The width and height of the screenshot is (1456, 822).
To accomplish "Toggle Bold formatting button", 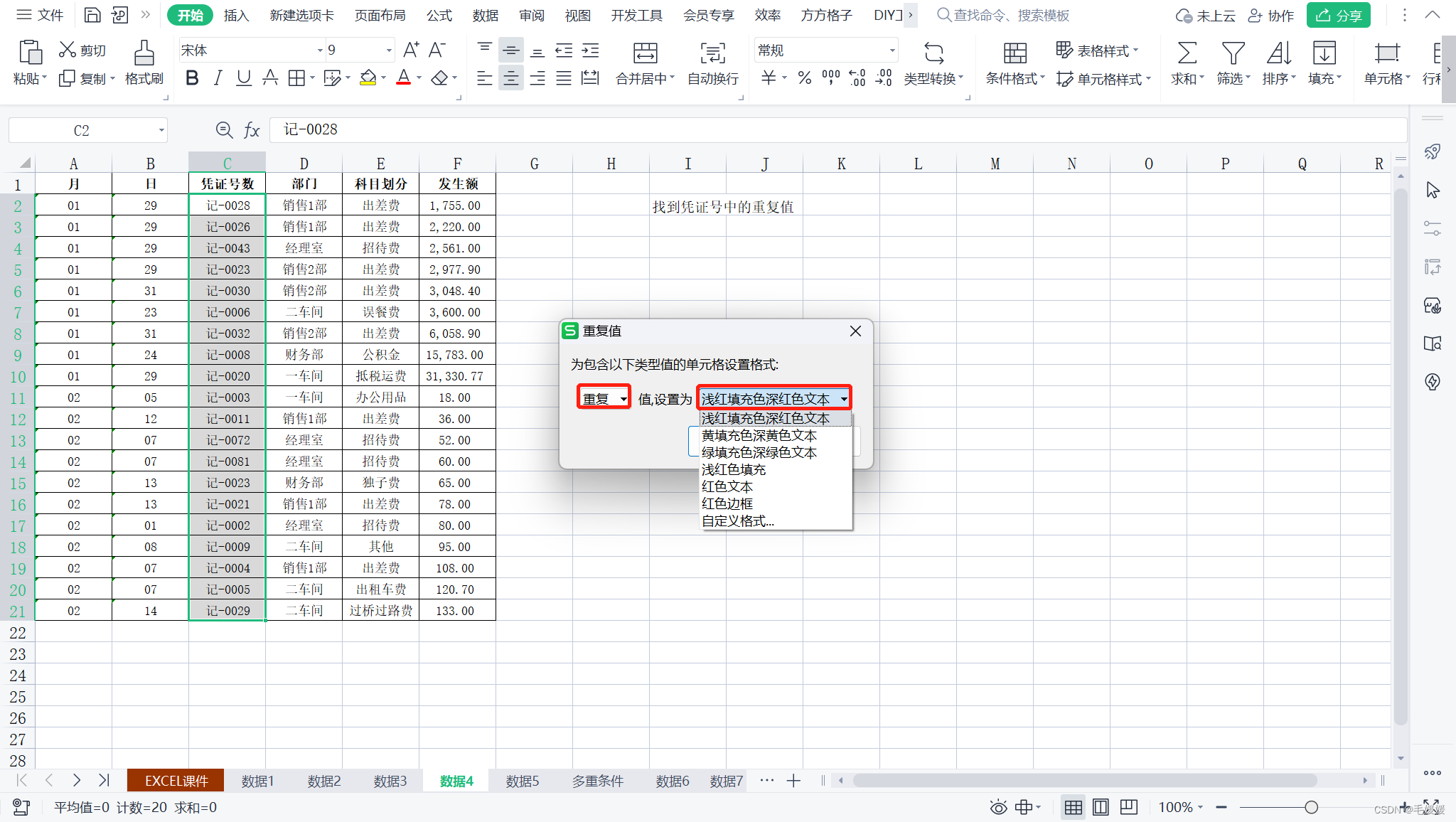I will (x=191, y=78).
